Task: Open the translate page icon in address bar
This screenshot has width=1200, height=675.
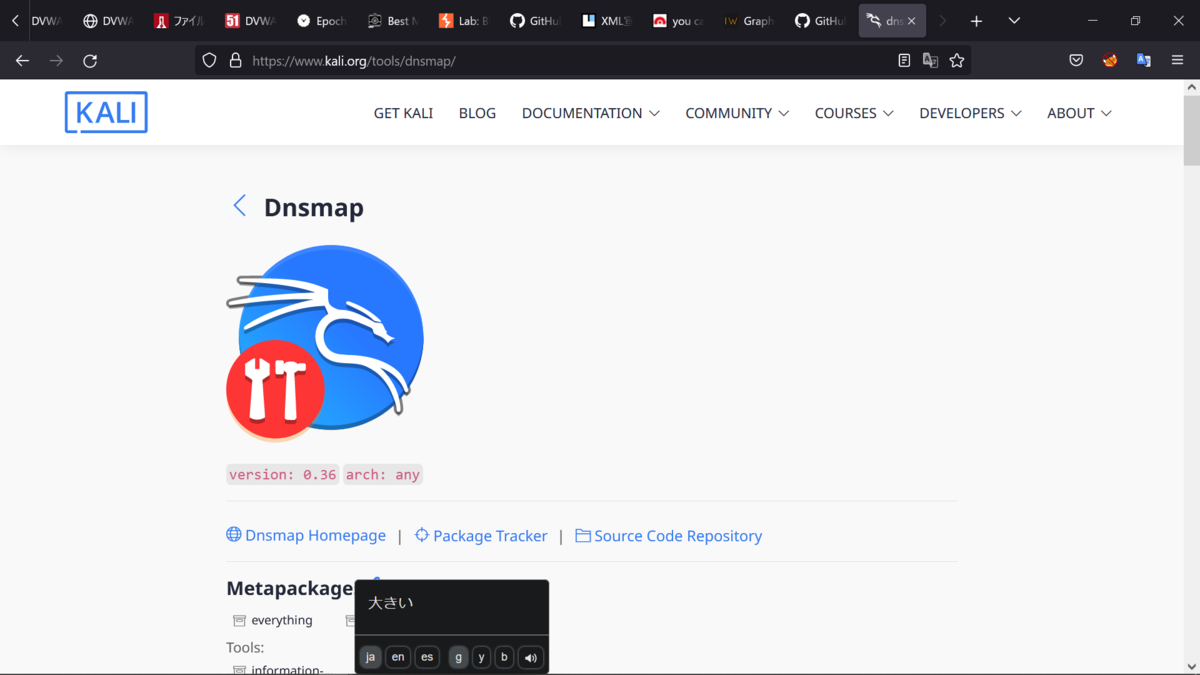Action: (930, 61)
